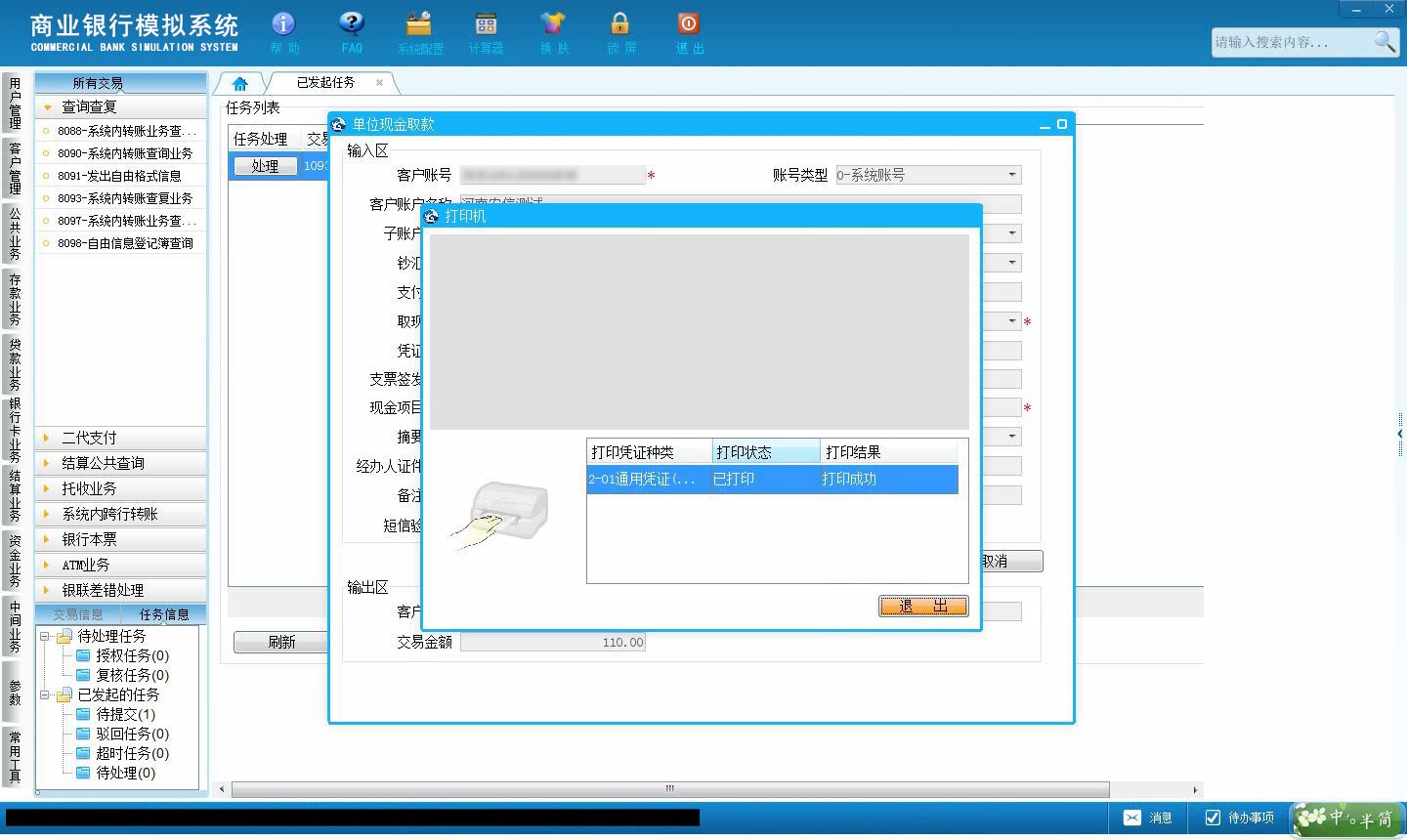Click the 处理 button in task list
The image size is (1407, 840).
pyautogui.click(x=265, y=166)
